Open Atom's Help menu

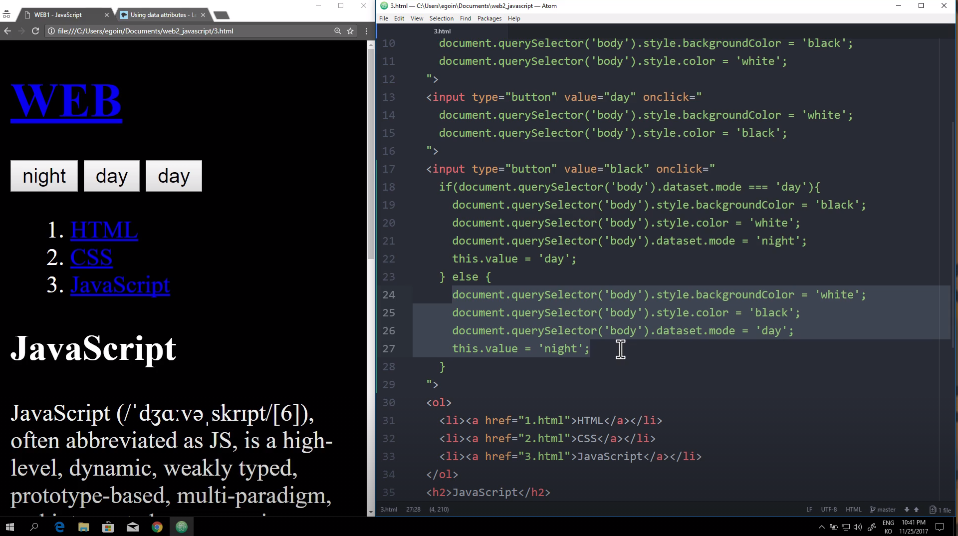[x=514, y=18]
